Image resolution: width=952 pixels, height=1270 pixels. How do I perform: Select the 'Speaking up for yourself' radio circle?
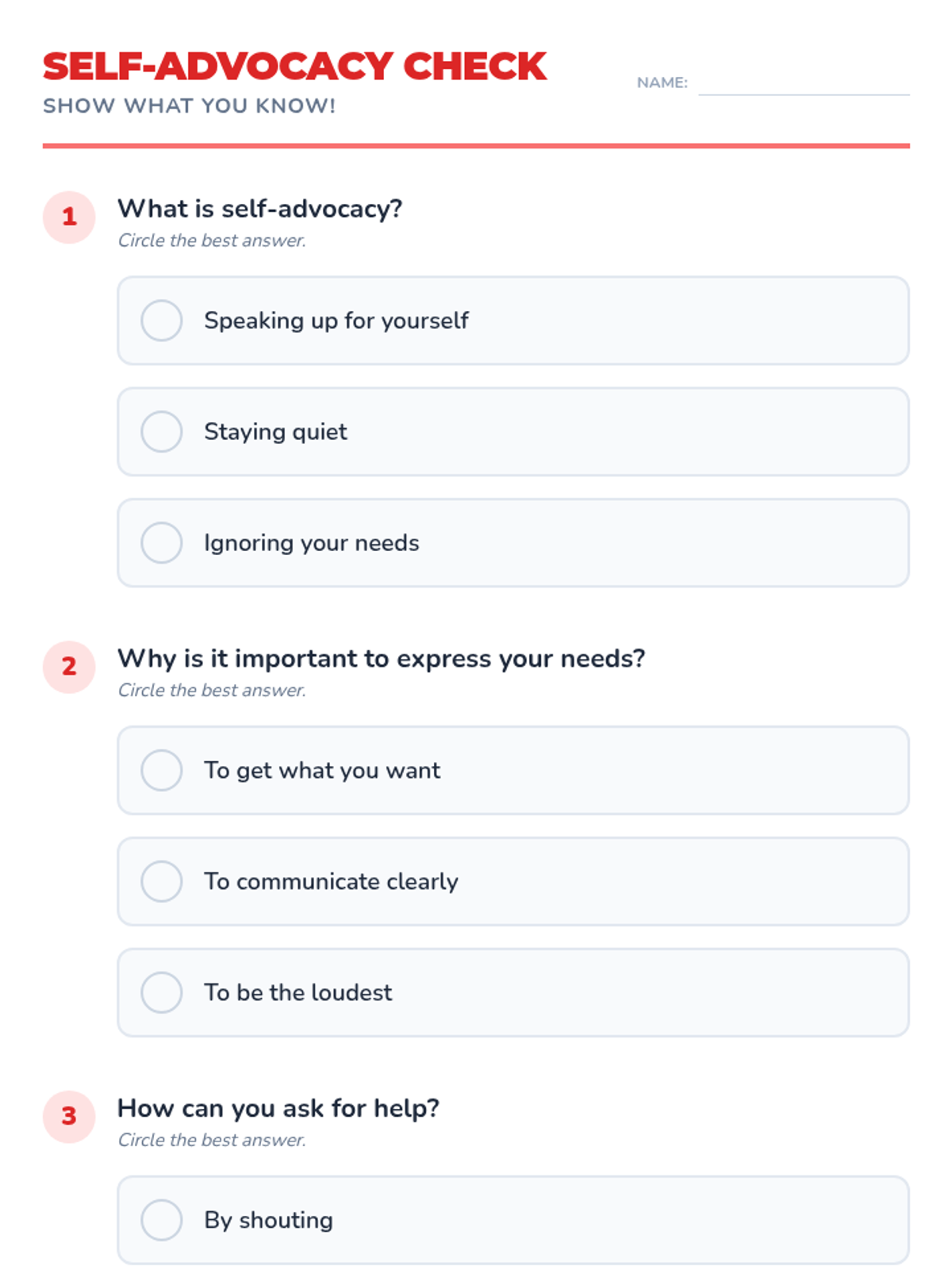coord(162,321)
